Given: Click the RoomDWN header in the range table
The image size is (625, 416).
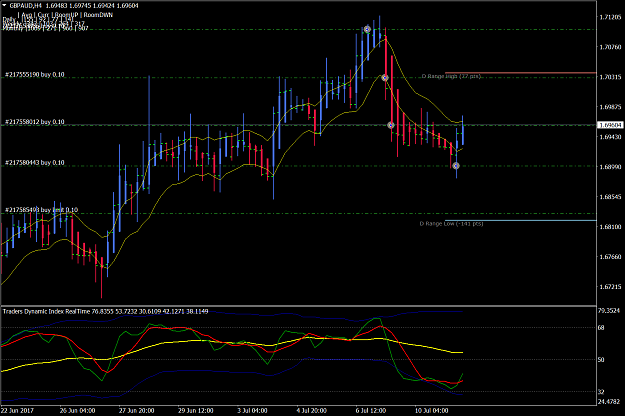Looking at the screenshot, I should coord(98,15).
